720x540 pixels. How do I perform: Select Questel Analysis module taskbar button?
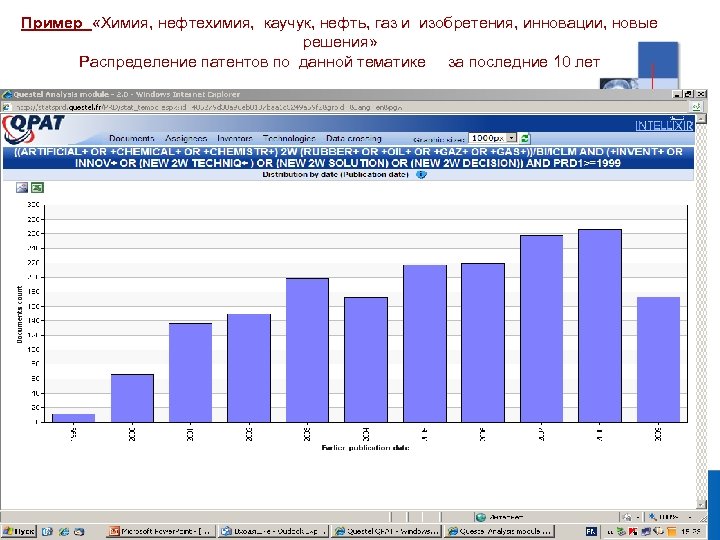pos(499,531)
